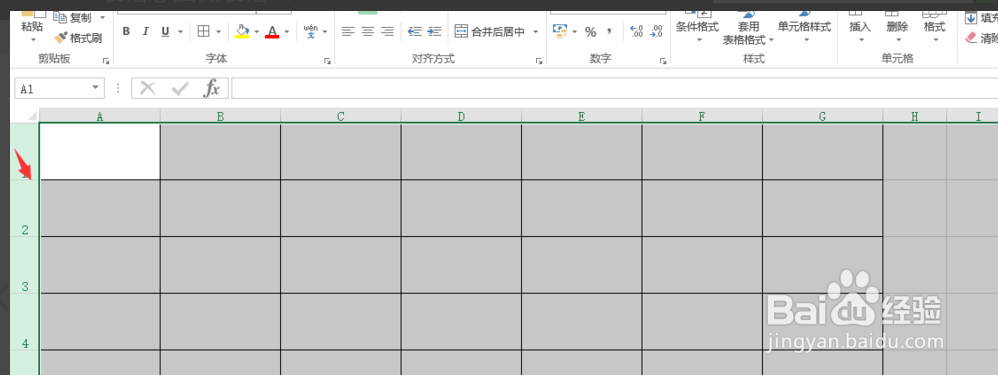
Task: Open the 插入 insert cells menu
Action: 860,27
